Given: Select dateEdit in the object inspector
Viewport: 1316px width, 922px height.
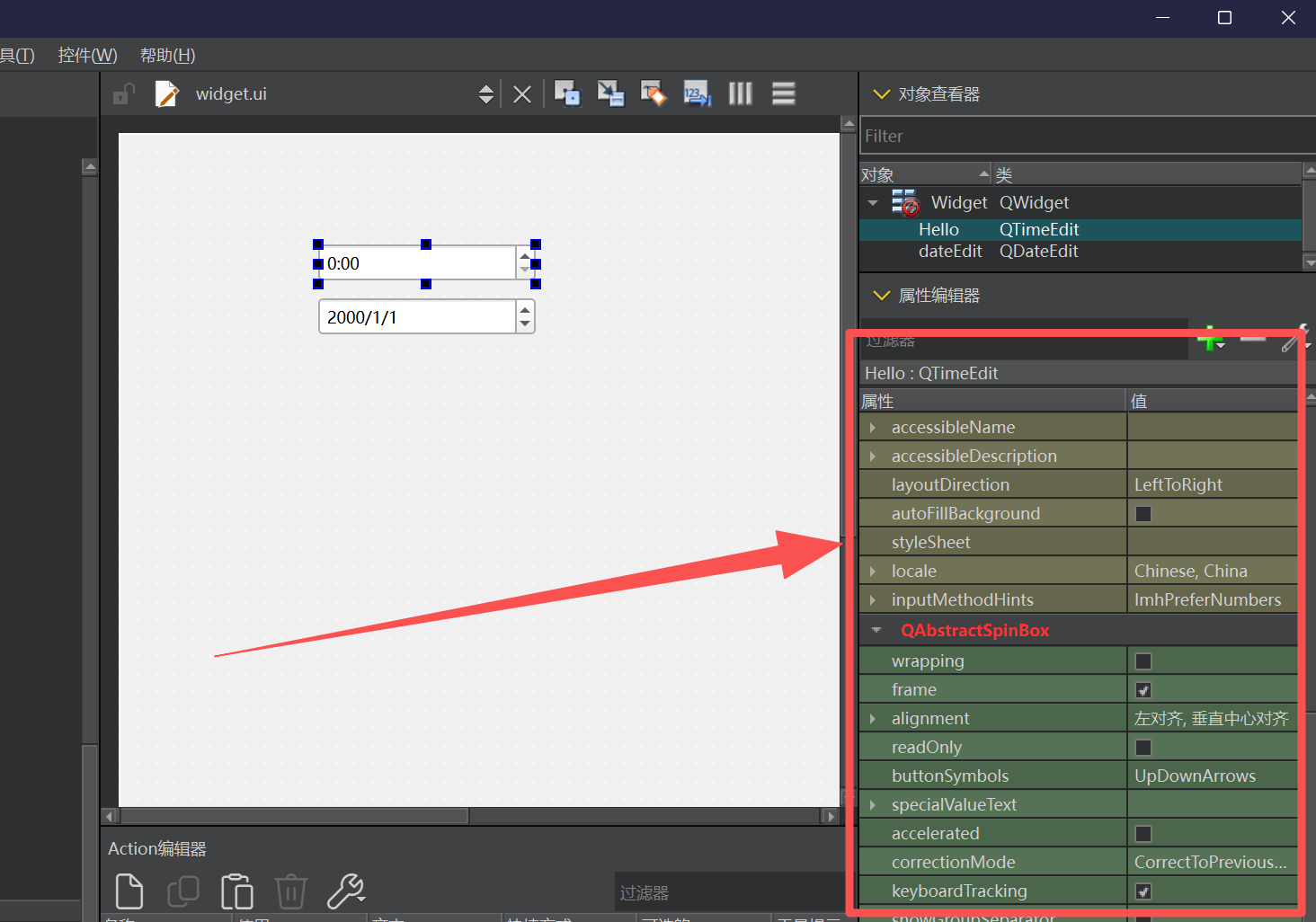Looking at the screenshot, I should (950, 252).
